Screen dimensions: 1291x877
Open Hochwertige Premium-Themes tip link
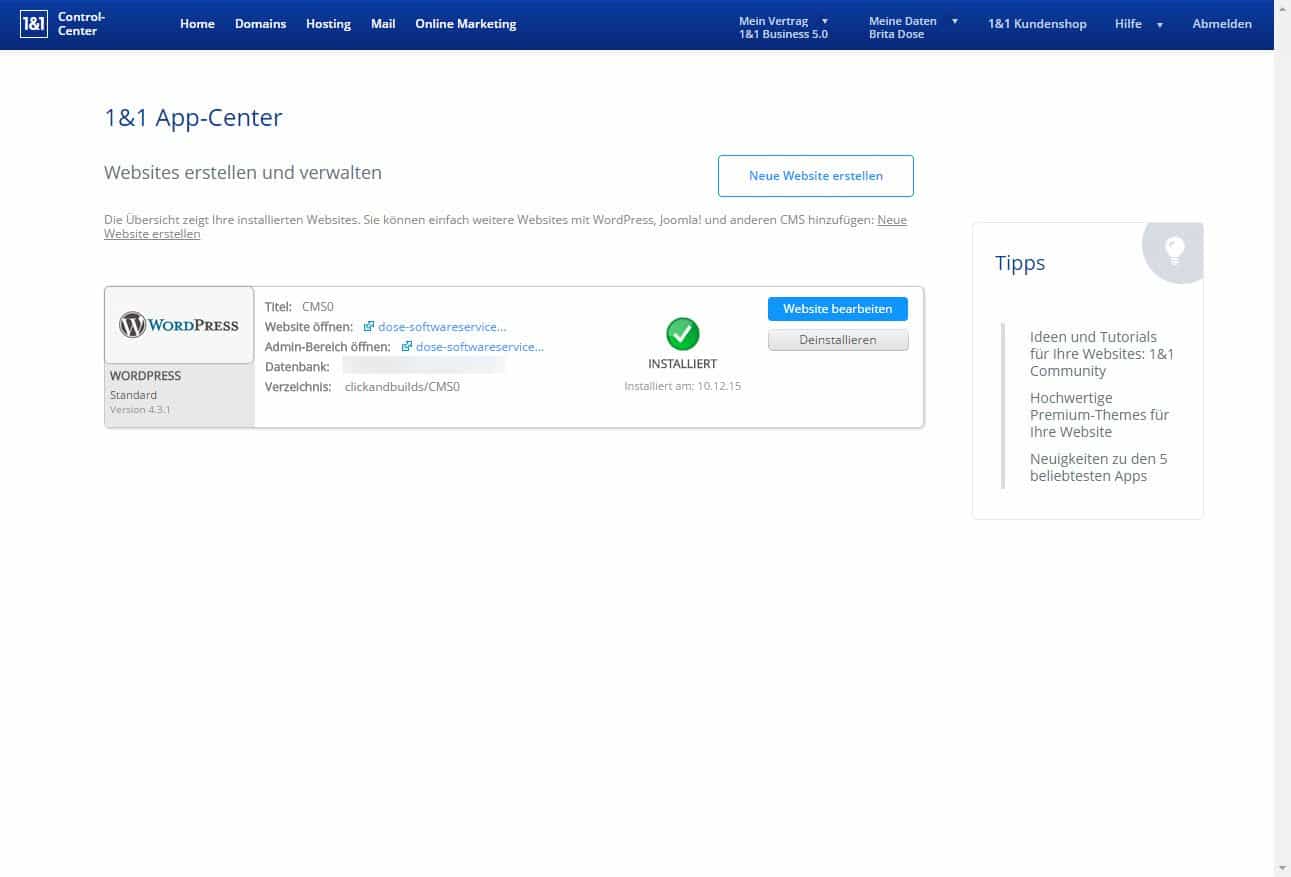[1098, 415]
